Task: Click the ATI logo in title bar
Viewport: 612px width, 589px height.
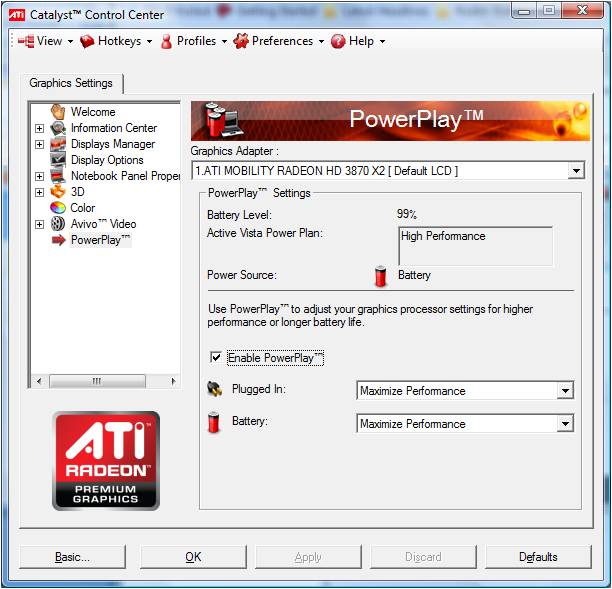Action: pyautogui.click(x=17, y=15)
